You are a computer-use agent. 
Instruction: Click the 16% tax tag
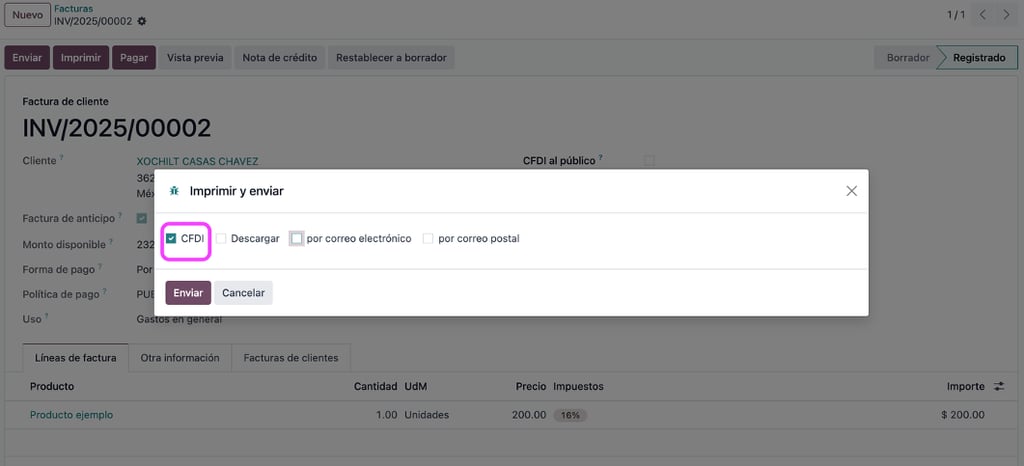click(x=570, y=415)
